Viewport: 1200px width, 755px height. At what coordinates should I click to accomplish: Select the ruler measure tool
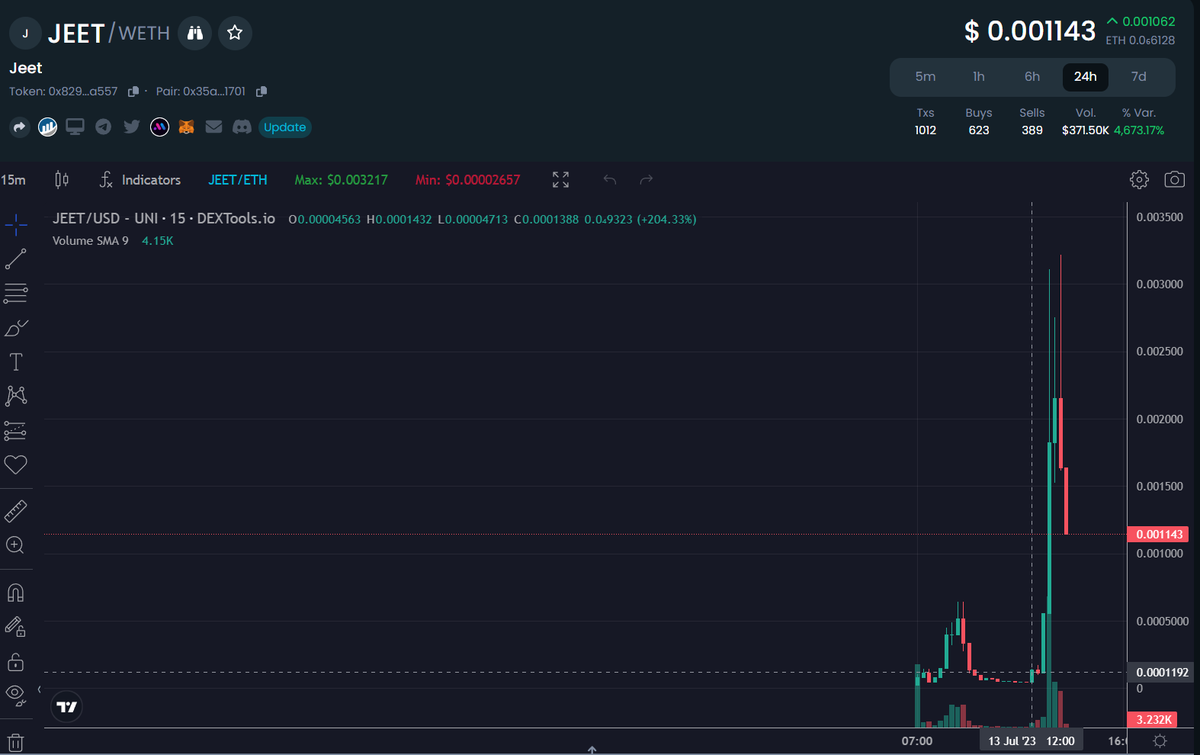tap(16, 511)
